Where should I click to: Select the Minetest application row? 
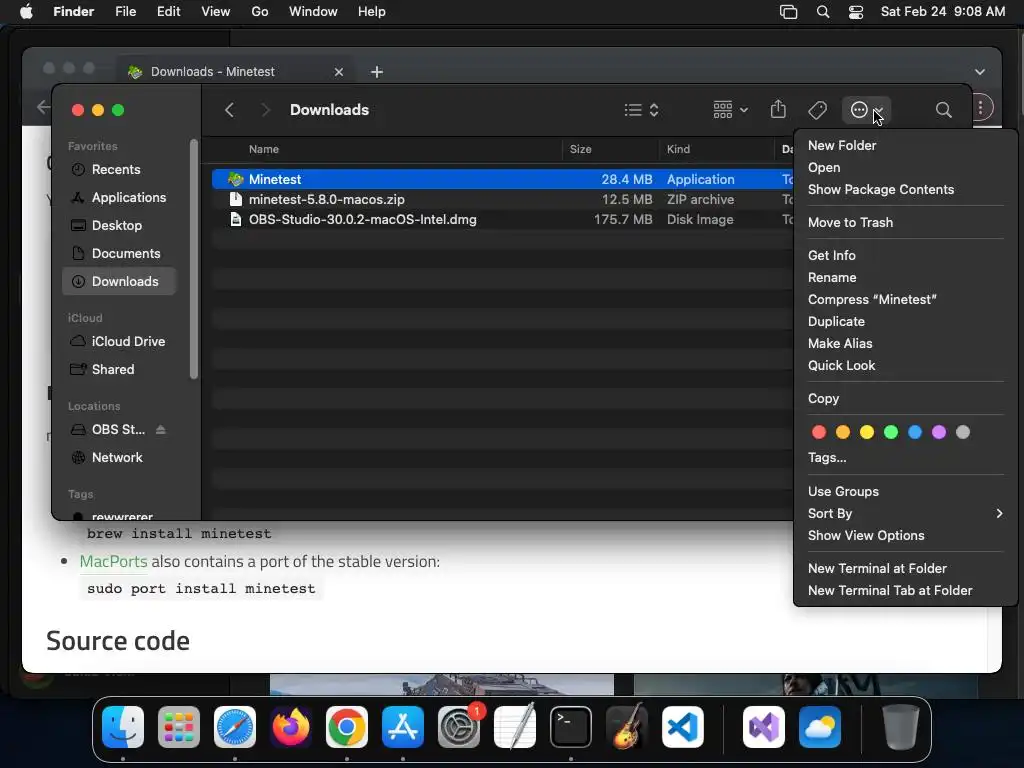pos(502,179)
